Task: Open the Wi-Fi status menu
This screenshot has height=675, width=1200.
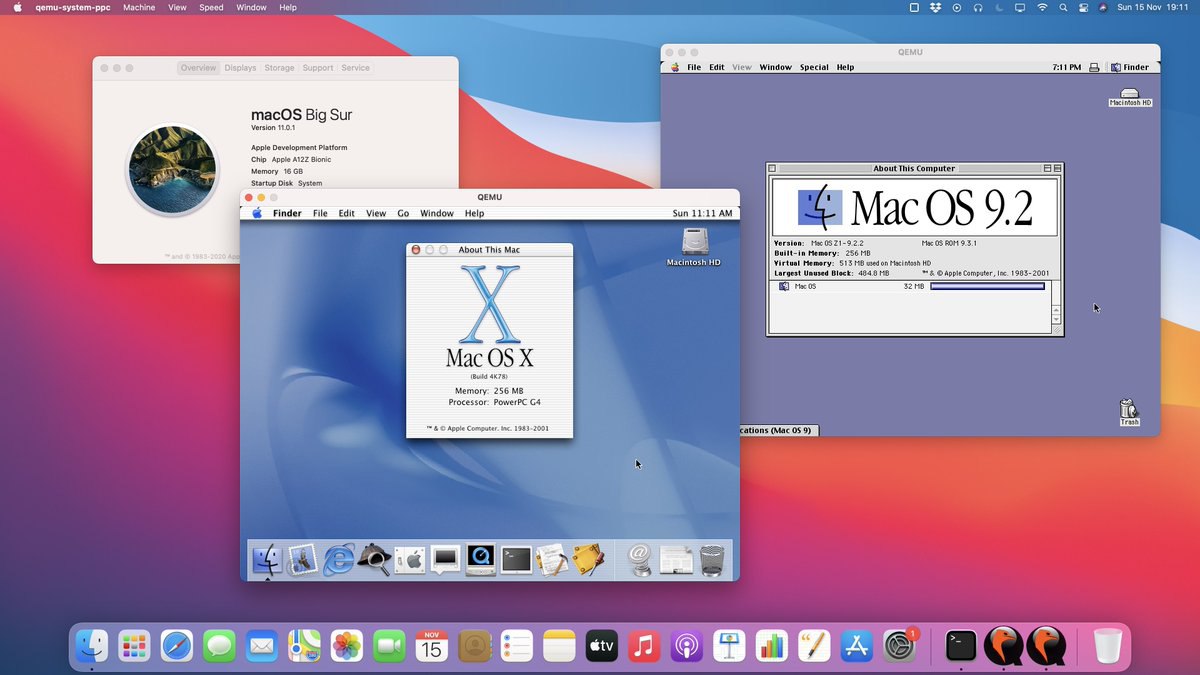Action: coord(1041,7)
